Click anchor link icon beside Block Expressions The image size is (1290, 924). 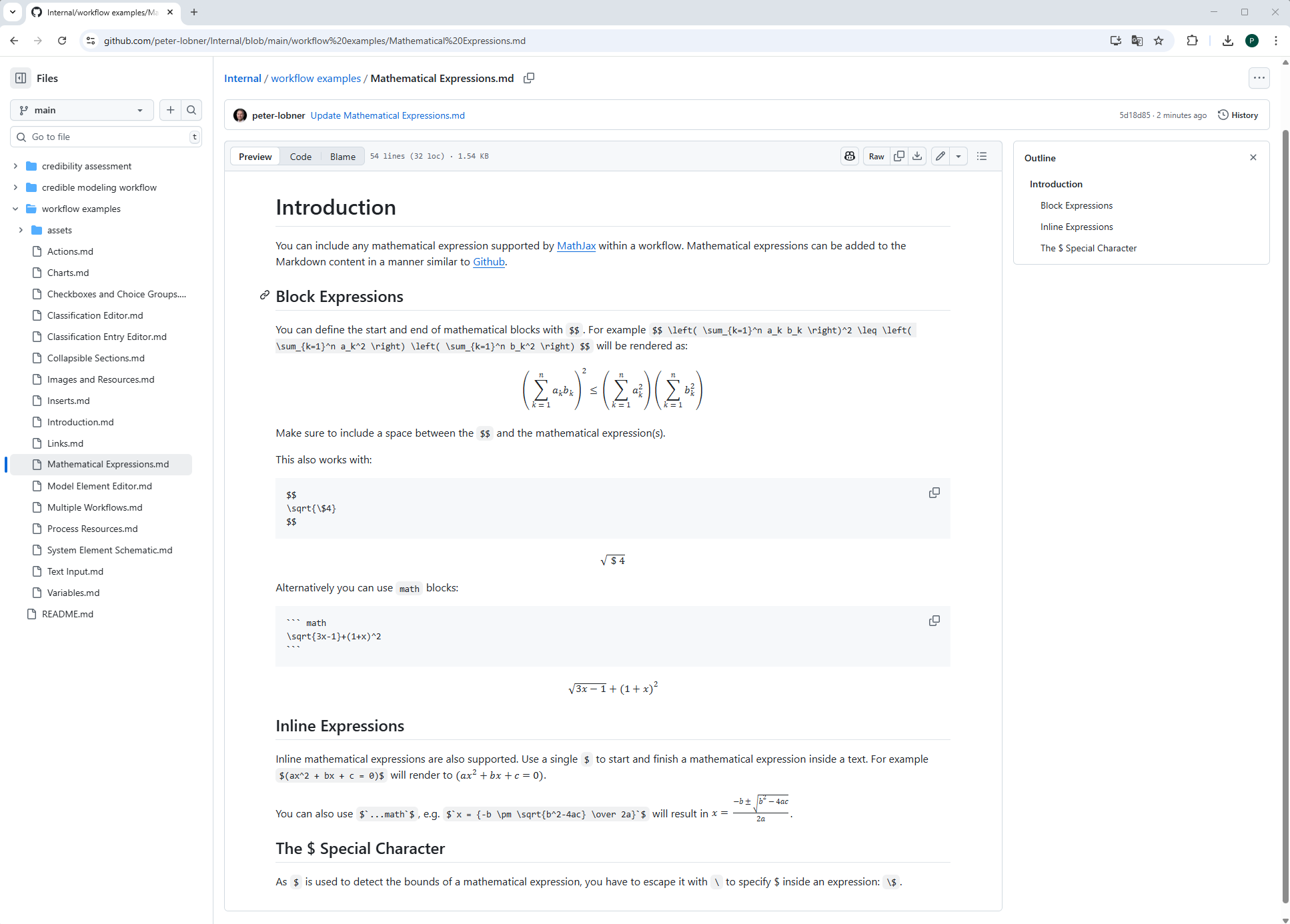[265, 295]
